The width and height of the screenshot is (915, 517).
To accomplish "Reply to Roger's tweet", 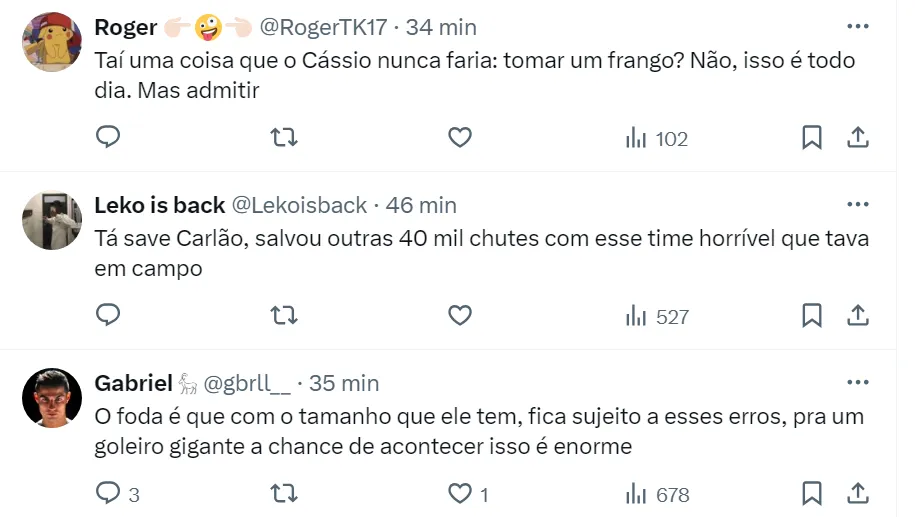I will pyautogui.click(x=108, y=138).
